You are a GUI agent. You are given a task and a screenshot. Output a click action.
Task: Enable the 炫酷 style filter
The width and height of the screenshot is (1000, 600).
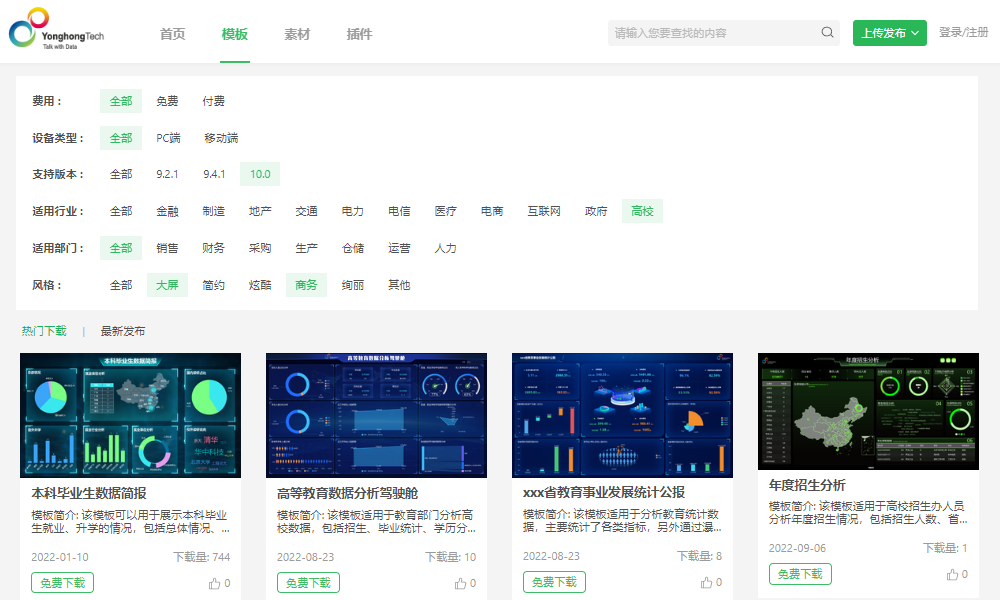point(260,284)
